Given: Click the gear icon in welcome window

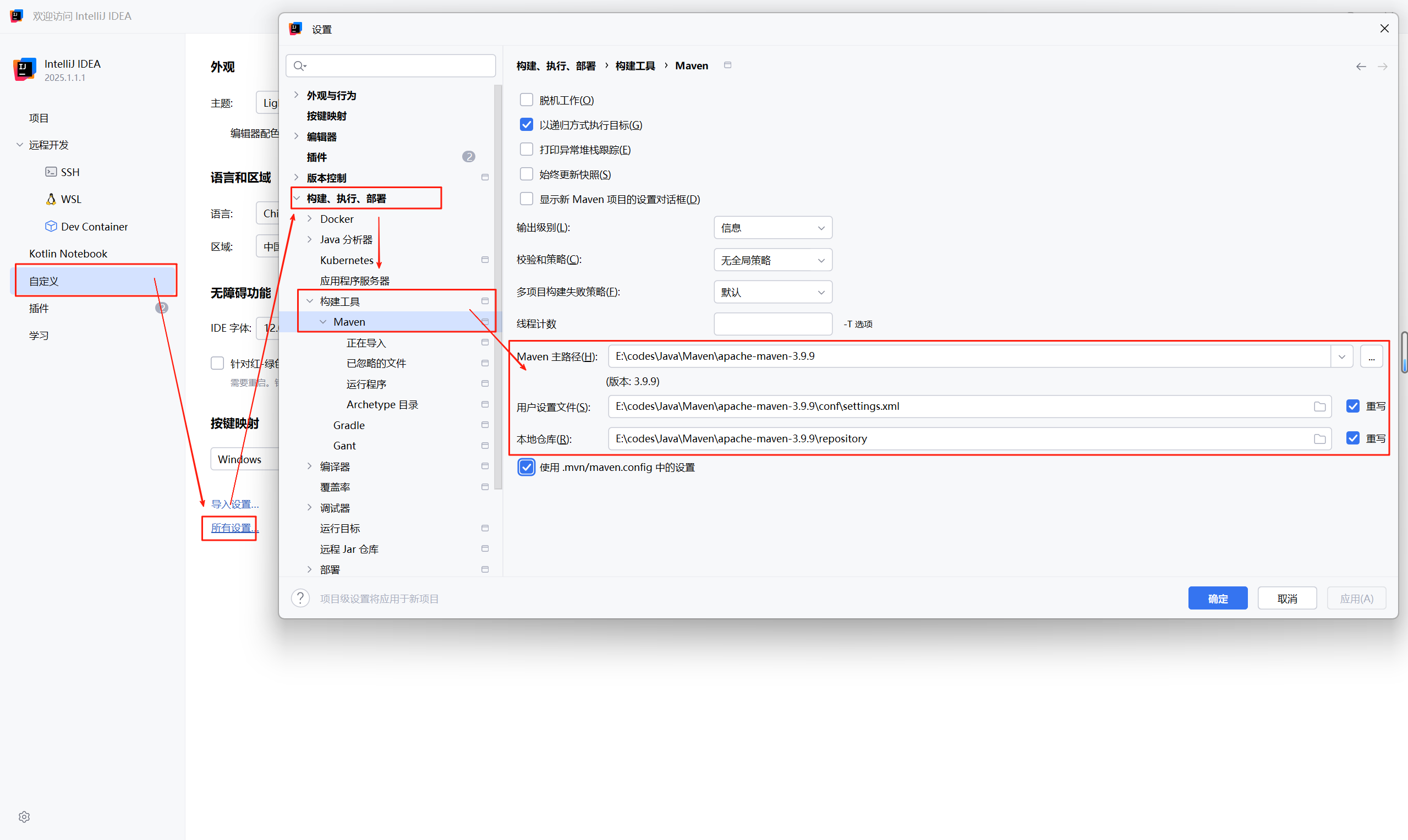Looking at the screenshot, I should coord(24,816).
